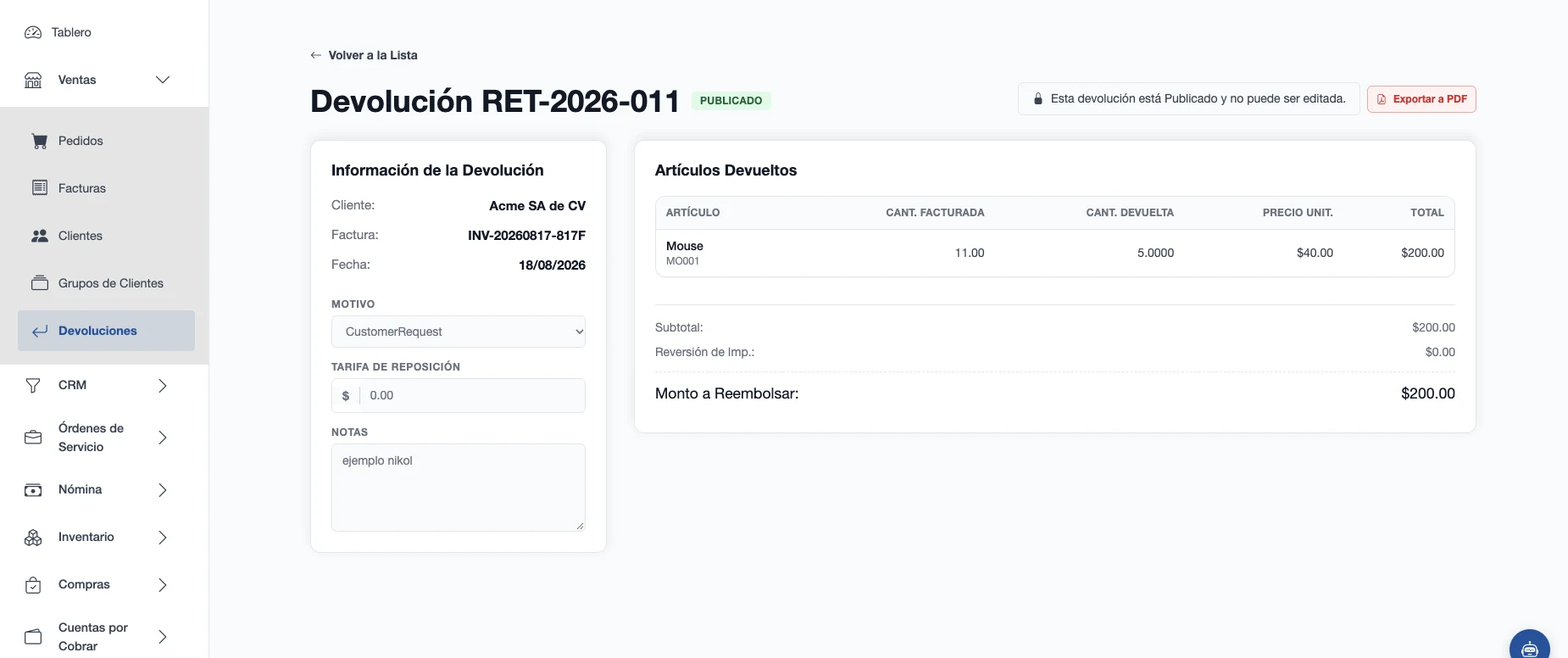
Task: Click the Exportar a PDF button
Action: (x=1421, y=99)
